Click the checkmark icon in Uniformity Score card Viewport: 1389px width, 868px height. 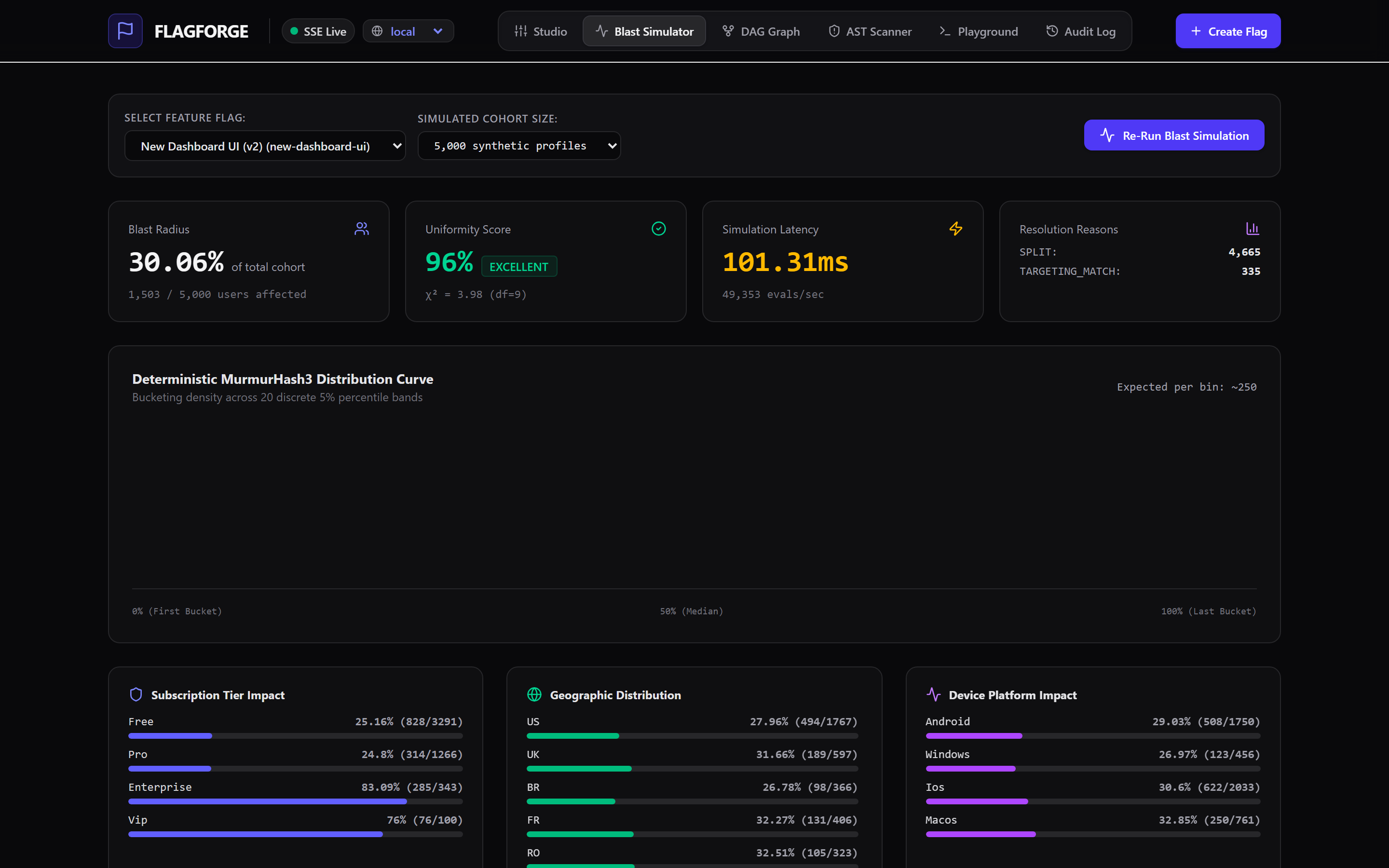658,229
